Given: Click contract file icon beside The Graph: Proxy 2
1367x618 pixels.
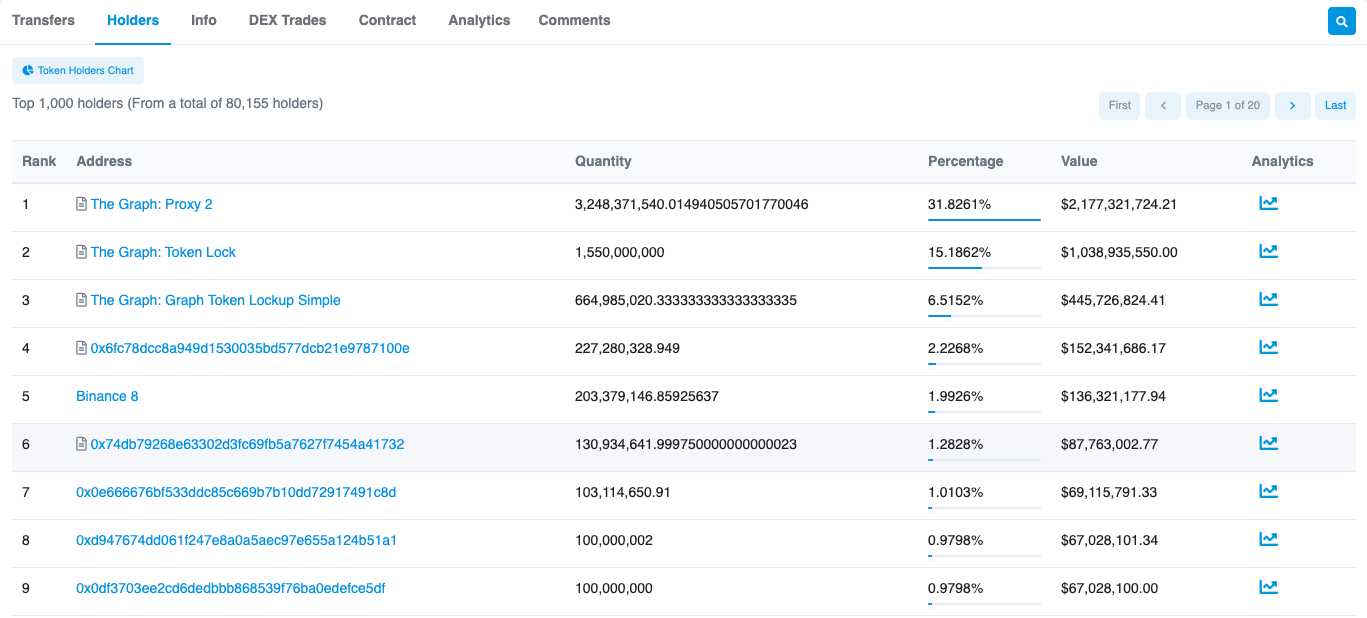Looking at the screenshot, I should pos(82,204).
